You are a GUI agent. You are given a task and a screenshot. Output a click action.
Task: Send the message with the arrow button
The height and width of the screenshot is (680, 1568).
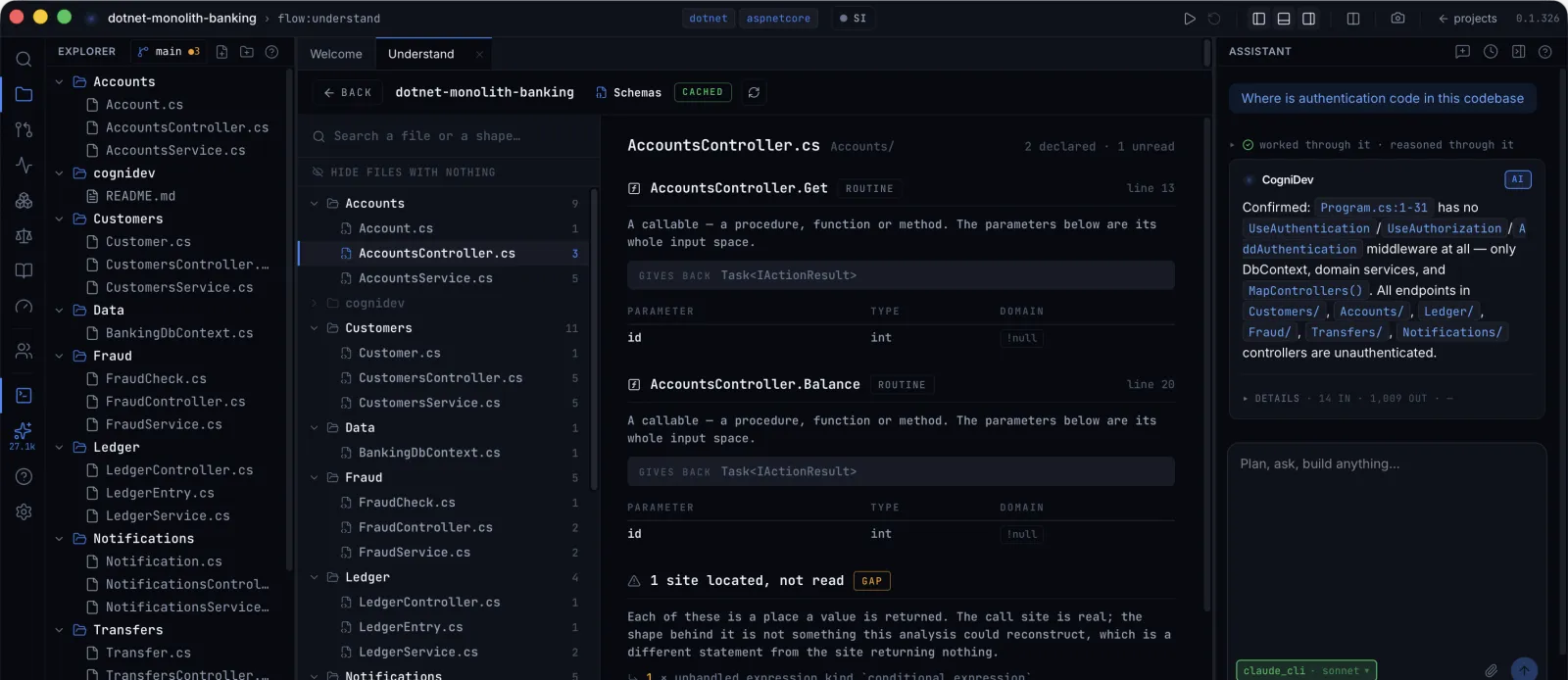tap(1524, 669)
